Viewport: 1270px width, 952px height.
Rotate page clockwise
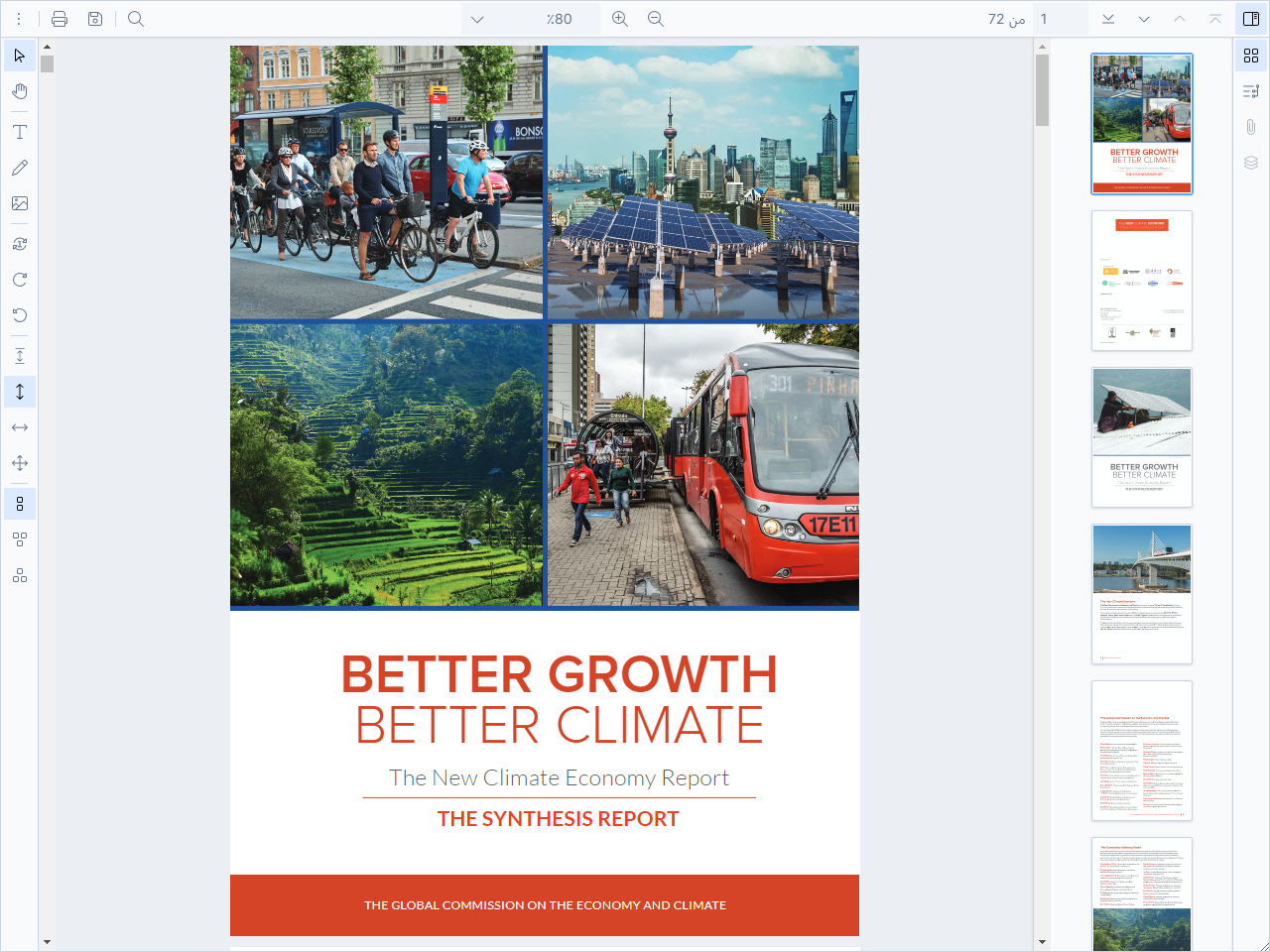(x=20, y=280)
